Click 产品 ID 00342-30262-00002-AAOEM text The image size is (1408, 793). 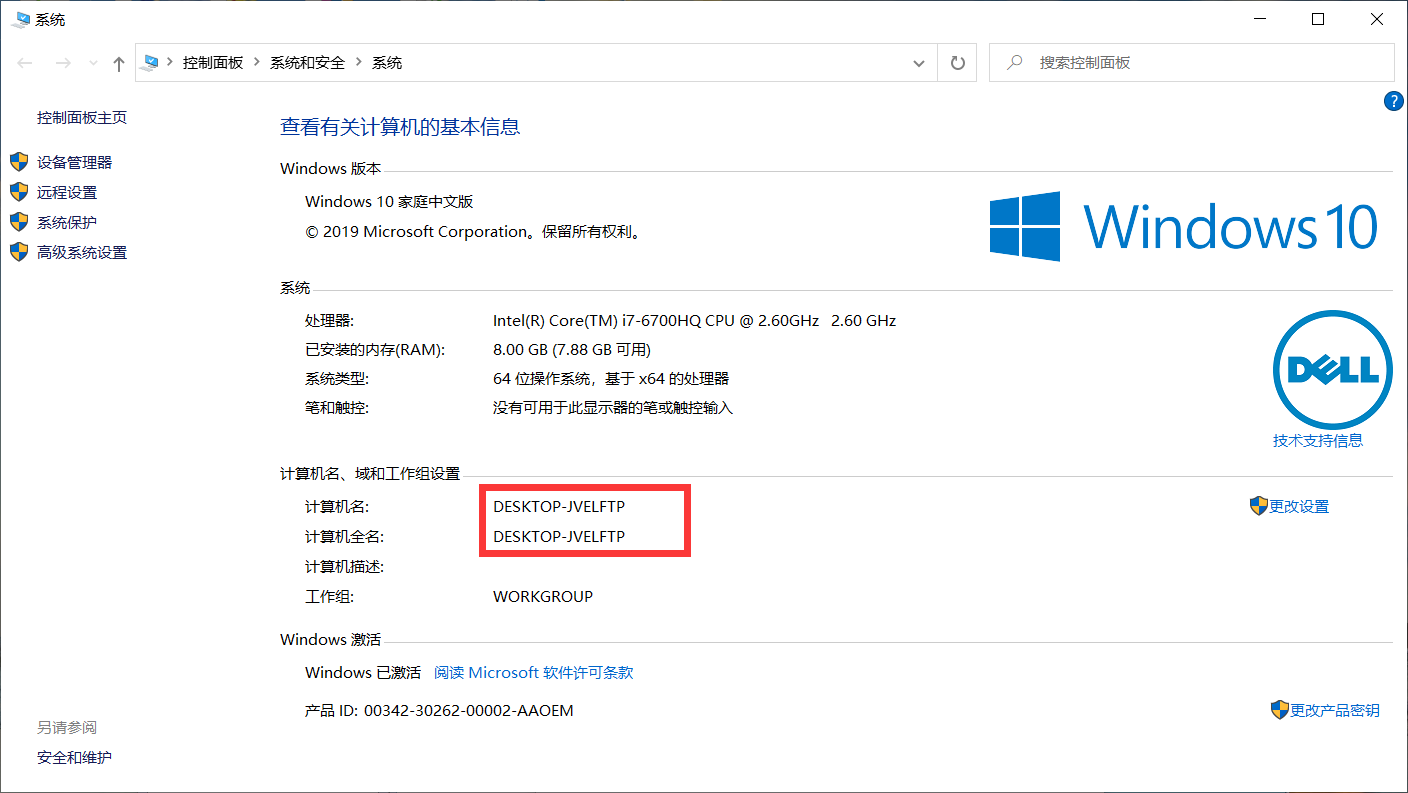[439, 710]
